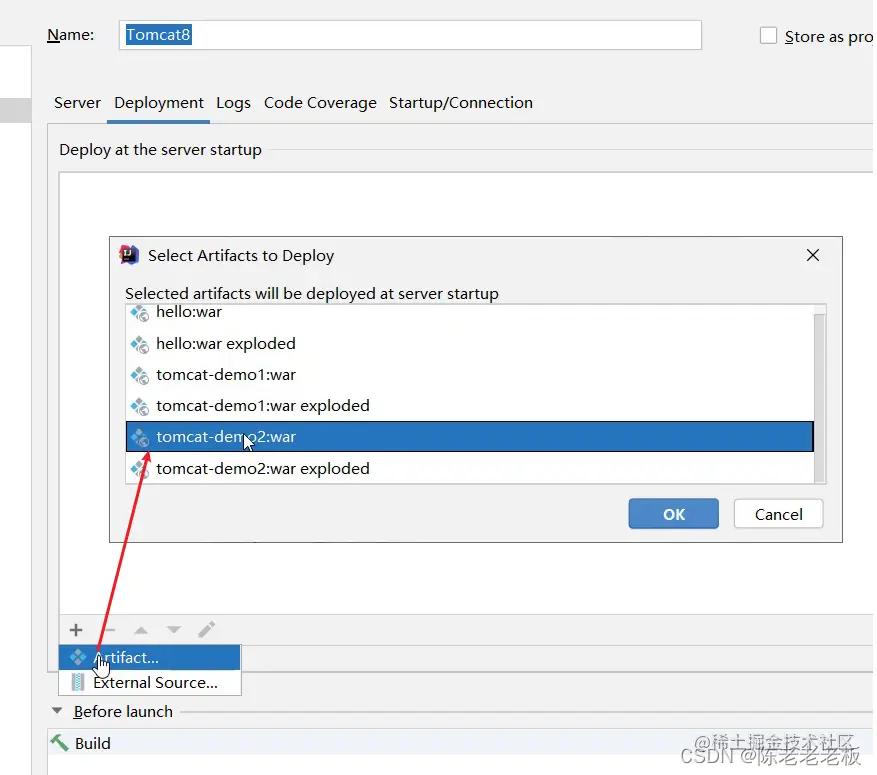Click the IntelliJ logo in dialog title
The height and width of the screenshot is (775, 877).
tap(129, 255)
